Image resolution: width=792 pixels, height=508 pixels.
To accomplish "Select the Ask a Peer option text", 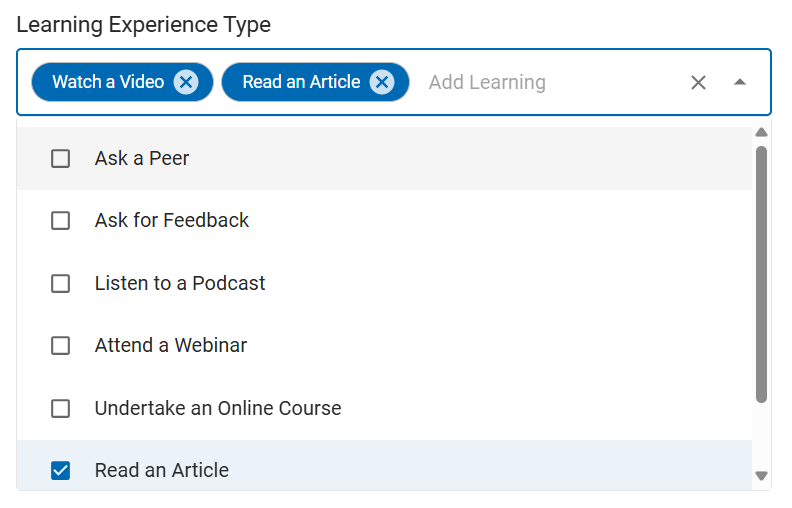I will pyautogui.click(x=142, y=158).
